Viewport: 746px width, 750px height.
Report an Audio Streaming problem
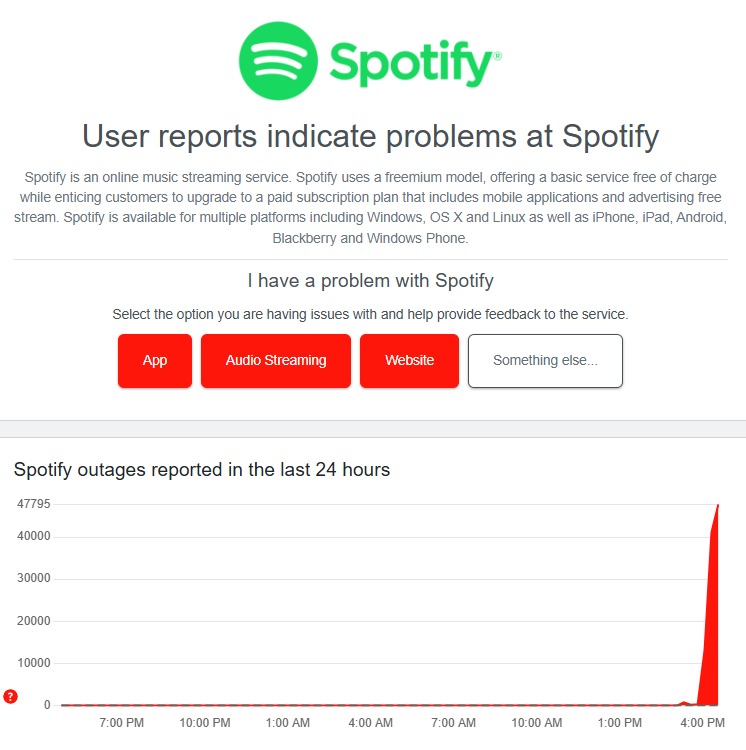tap(276, 361)
